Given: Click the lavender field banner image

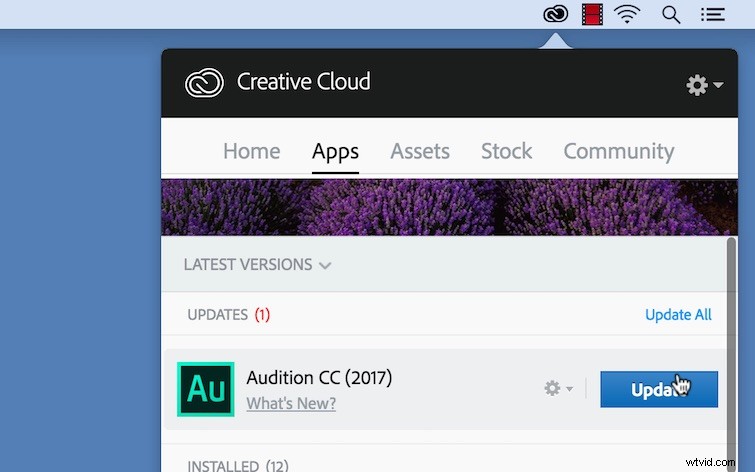Looking at the screenshot, I should click(x=449, y=207).
